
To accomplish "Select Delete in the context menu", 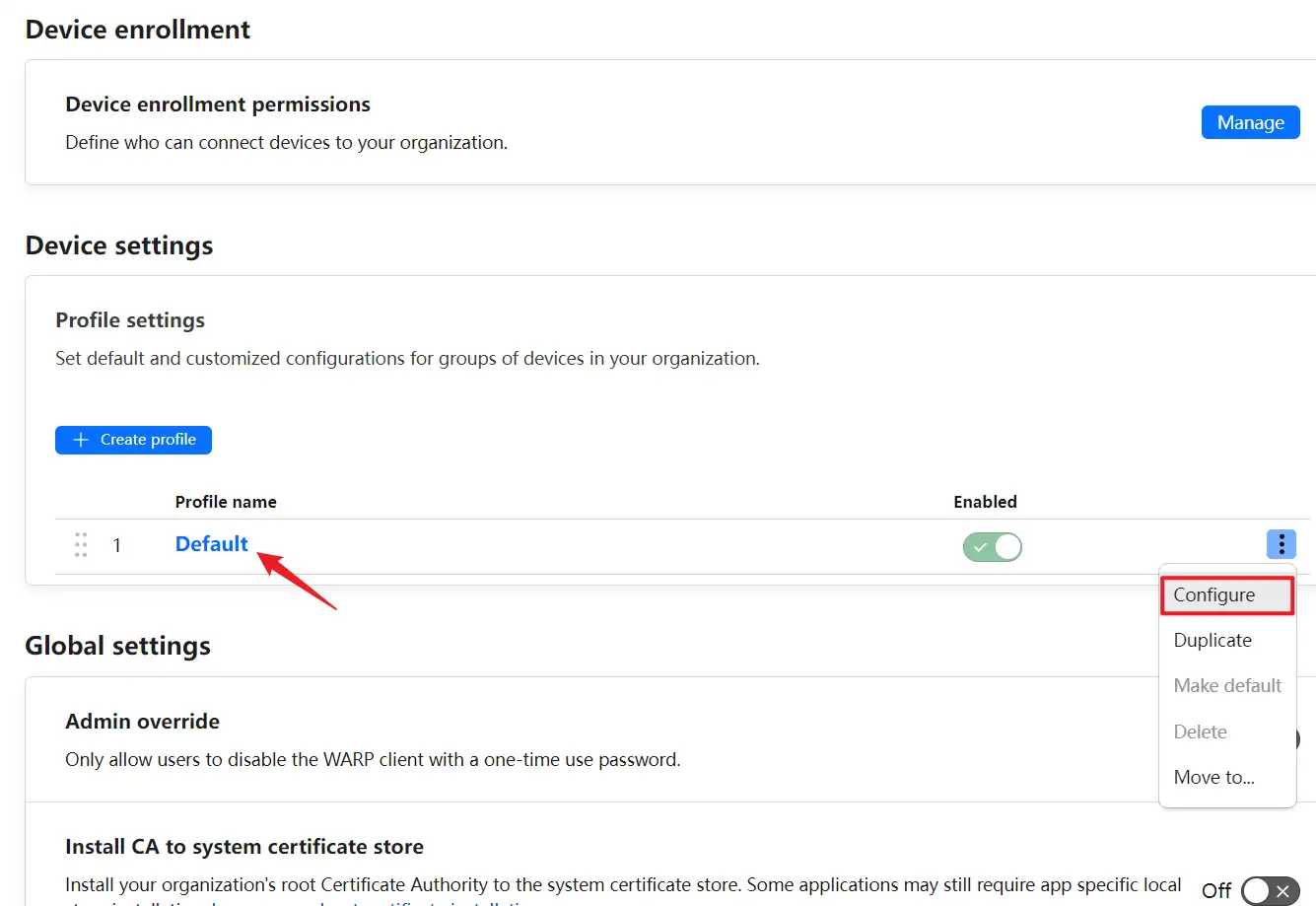I will 1226,732.
